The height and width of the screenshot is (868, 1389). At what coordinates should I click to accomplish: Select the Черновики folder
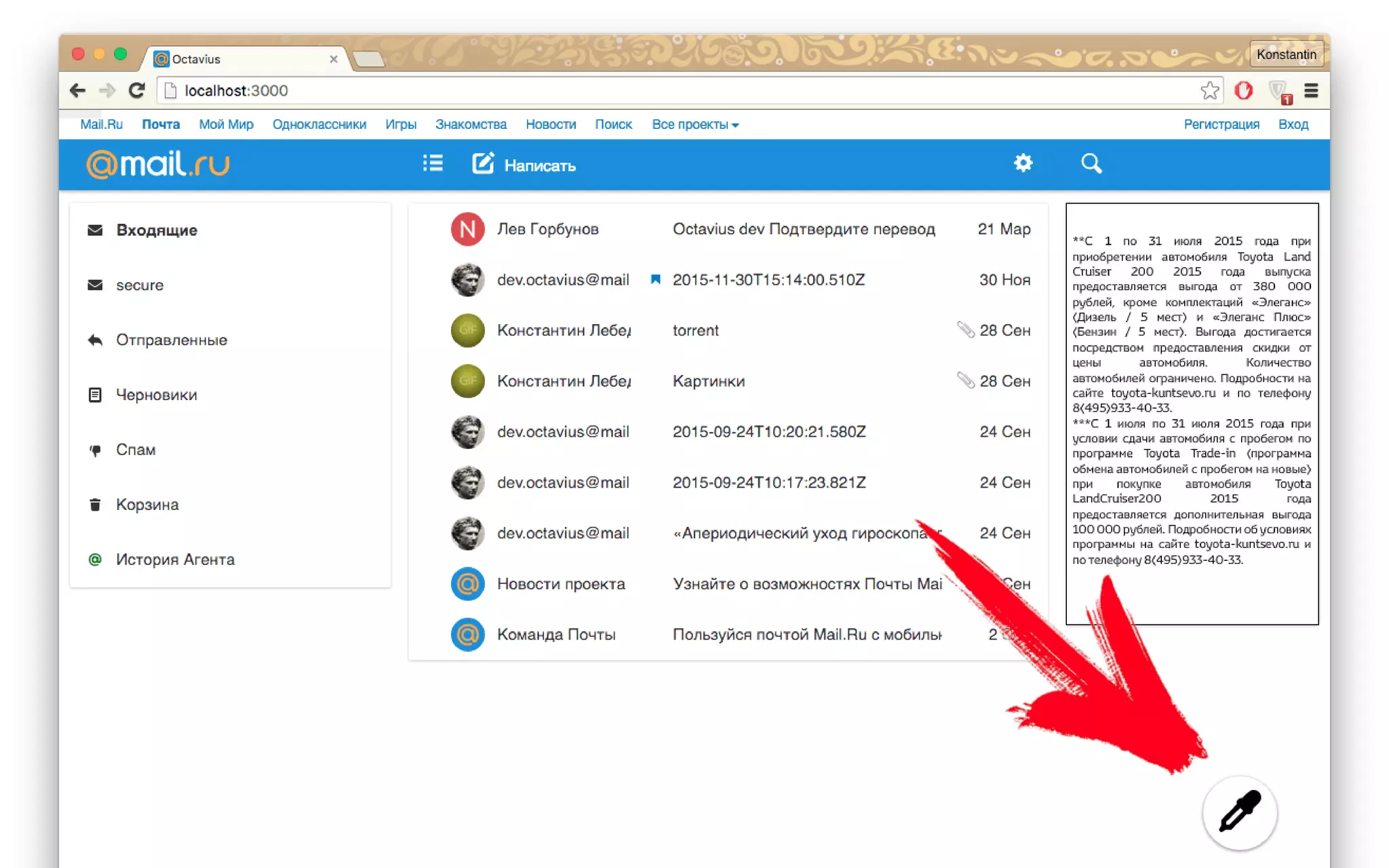click(x=156, y=395)
